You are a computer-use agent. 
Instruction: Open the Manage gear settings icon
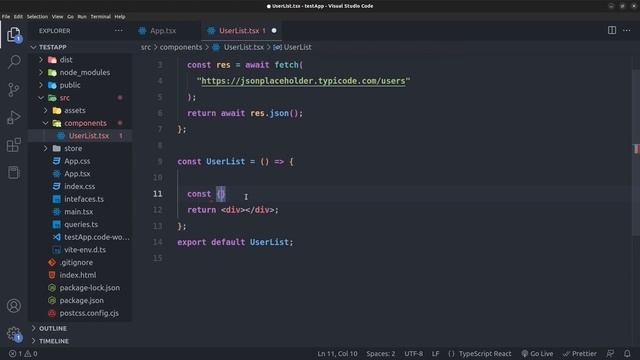coord(14,334)
